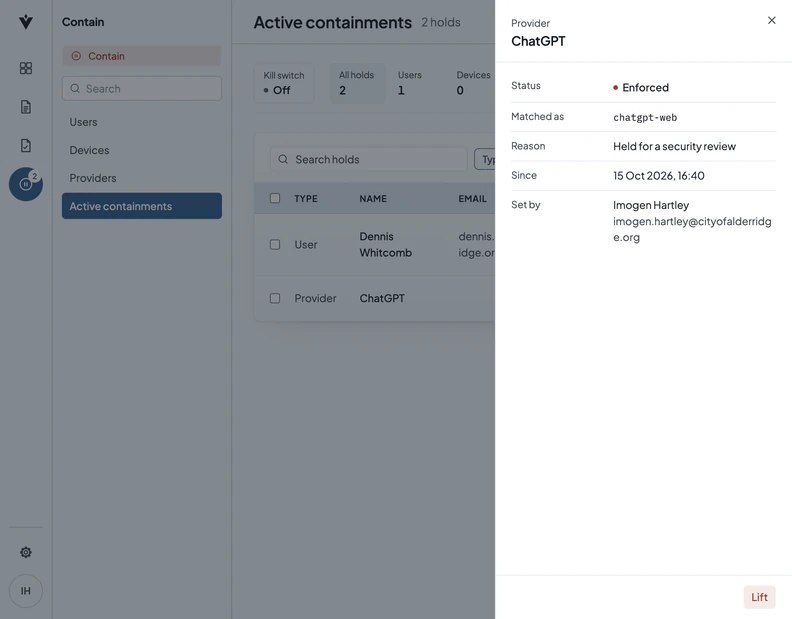Tick the checkbox for ChatGPT provider row

coord(275,298)
